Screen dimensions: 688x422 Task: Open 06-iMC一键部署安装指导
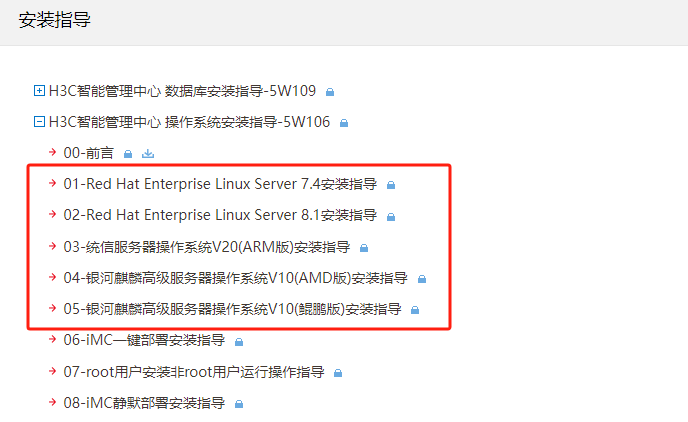[x=144, y=340]
